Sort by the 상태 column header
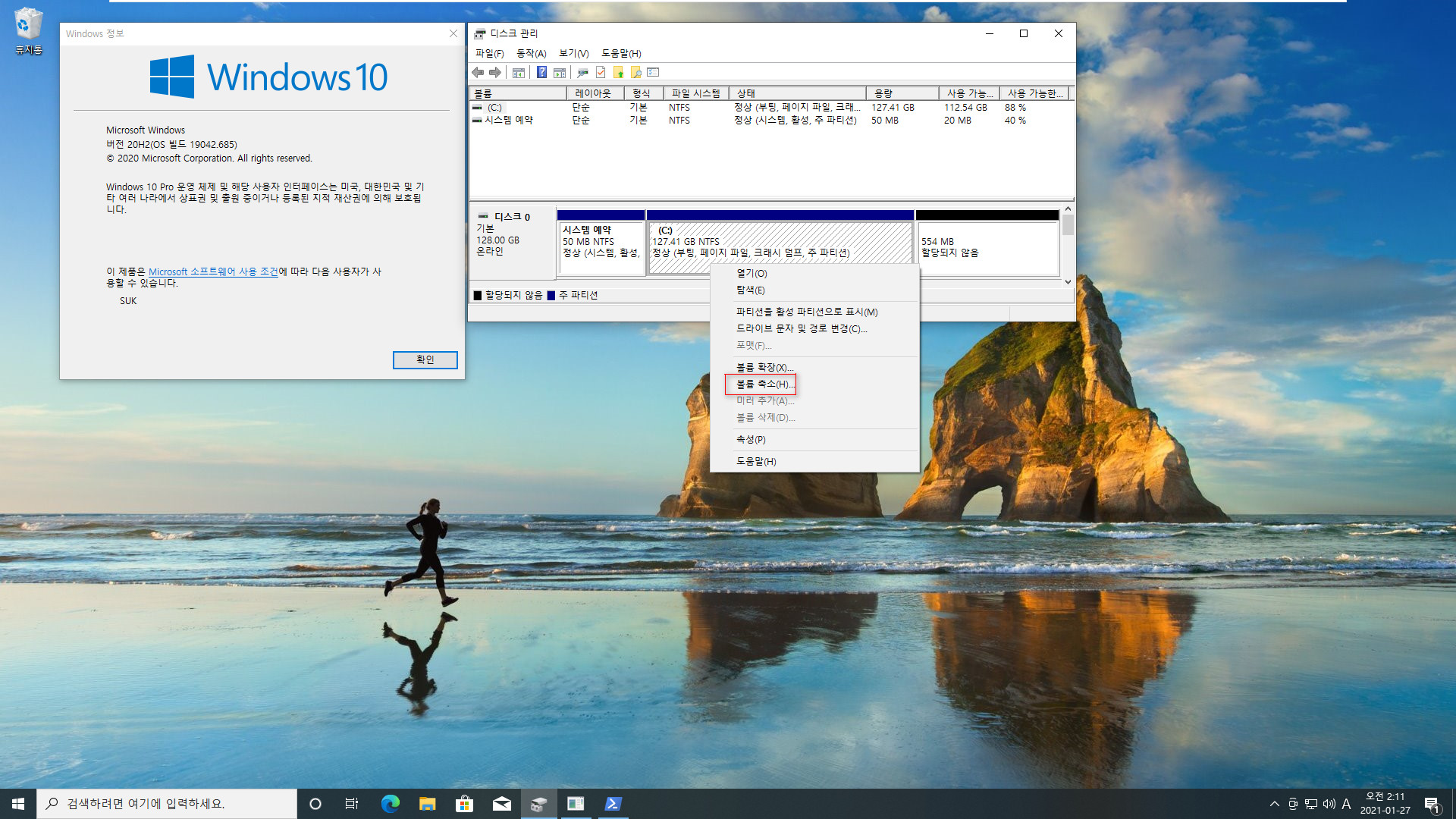 pos(797,93)
